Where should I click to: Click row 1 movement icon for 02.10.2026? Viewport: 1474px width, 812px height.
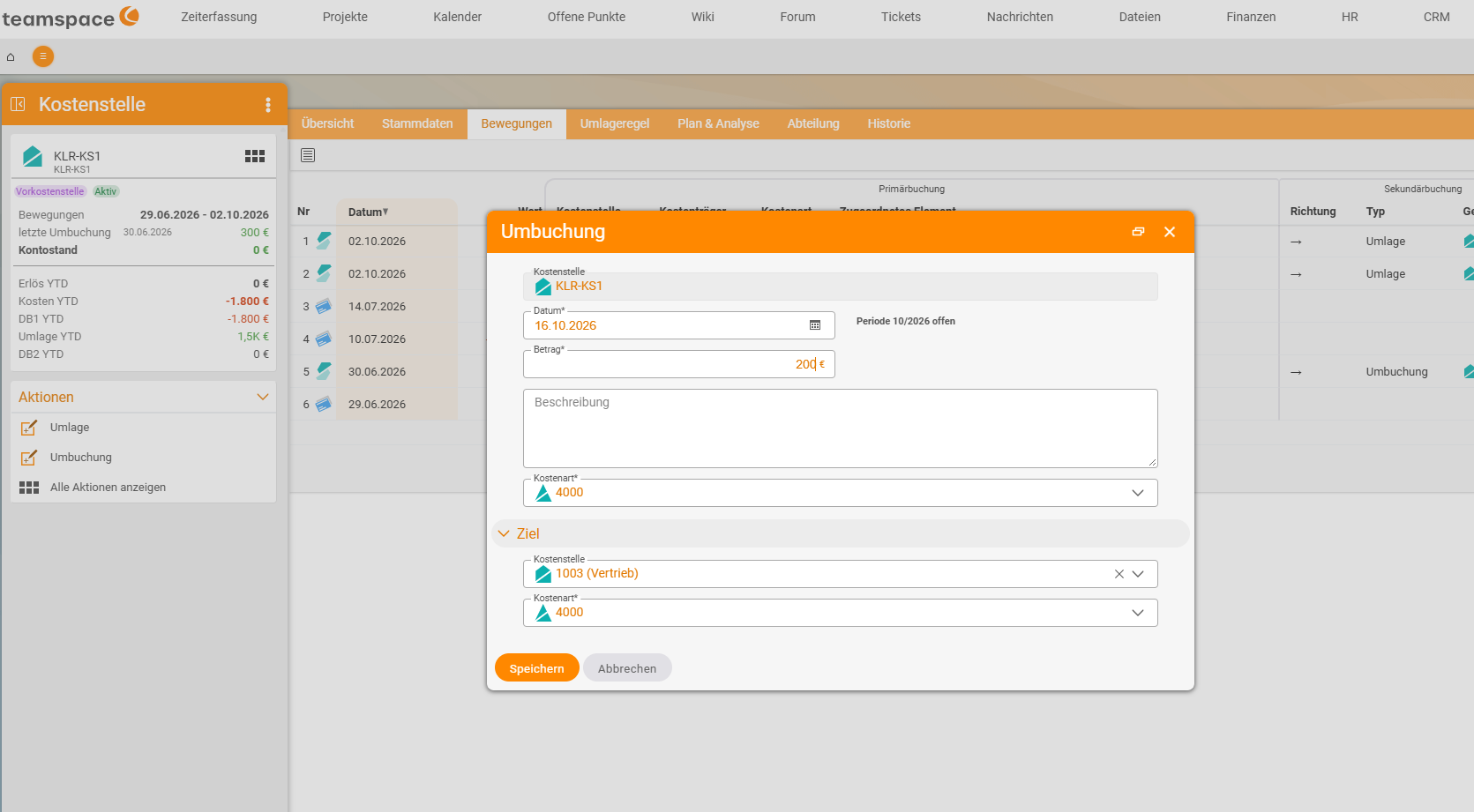point(324,241)
